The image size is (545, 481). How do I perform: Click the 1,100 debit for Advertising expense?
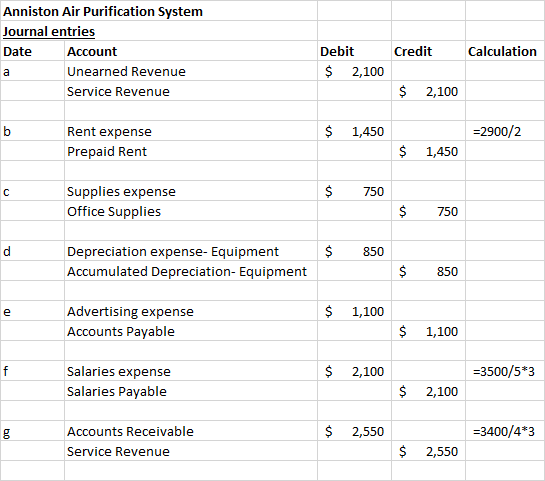coord(354,311)
